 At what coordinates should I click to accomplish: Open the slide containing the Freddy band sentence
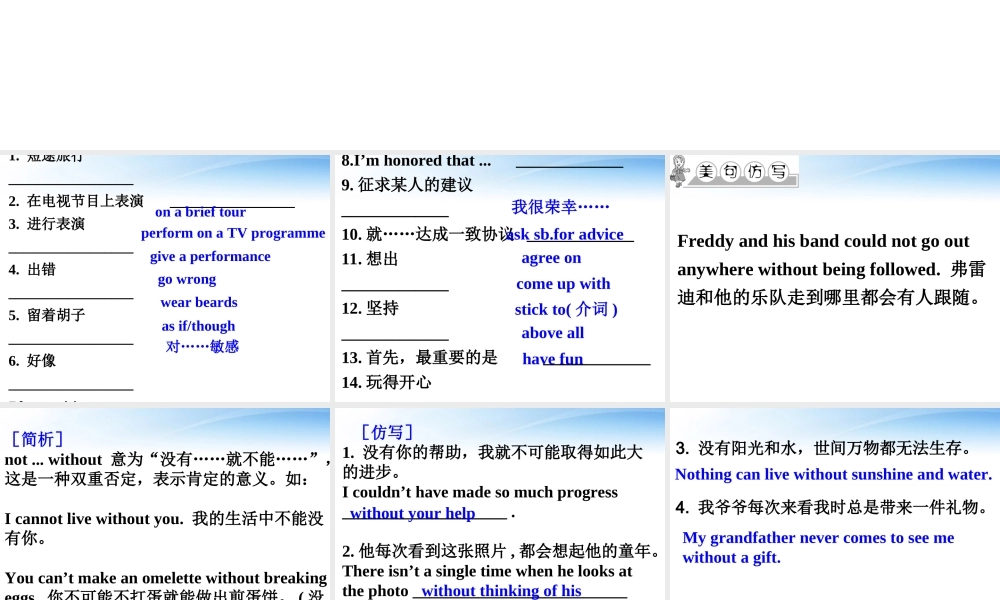[835, 278]
